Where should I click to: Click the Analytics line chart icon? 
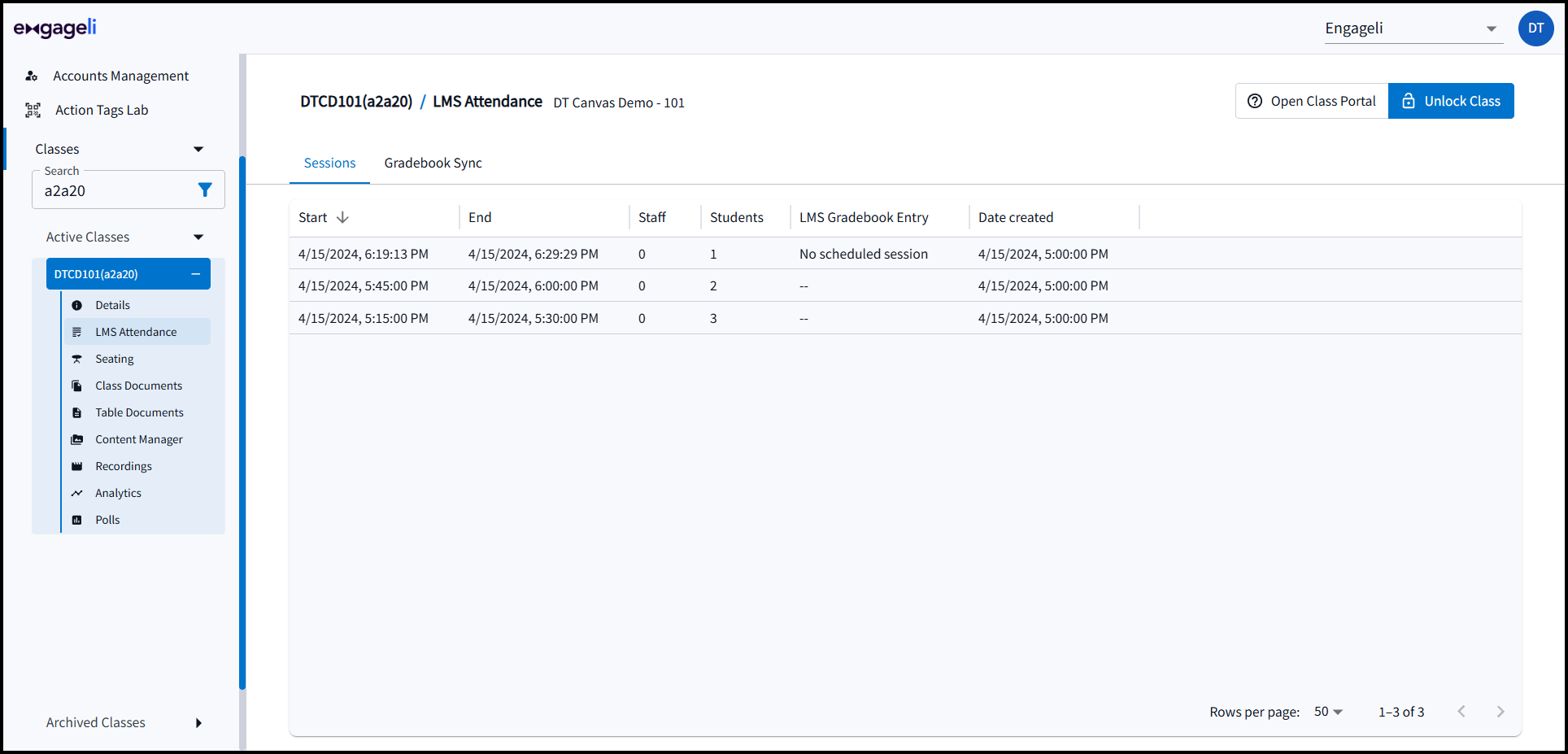77,493
